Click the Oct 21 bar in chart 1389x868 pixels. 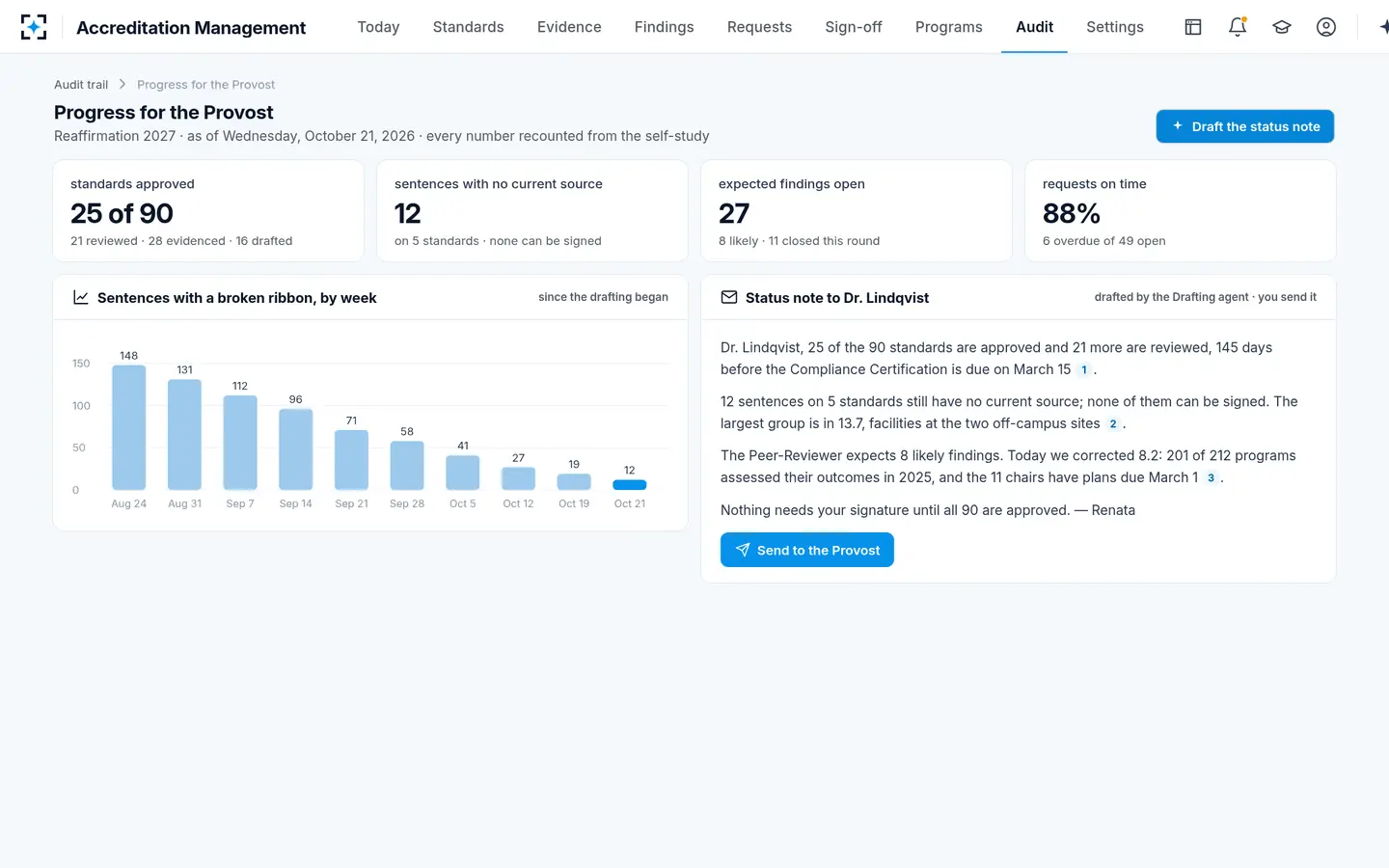pyautogui.click(x=630, y=485)
